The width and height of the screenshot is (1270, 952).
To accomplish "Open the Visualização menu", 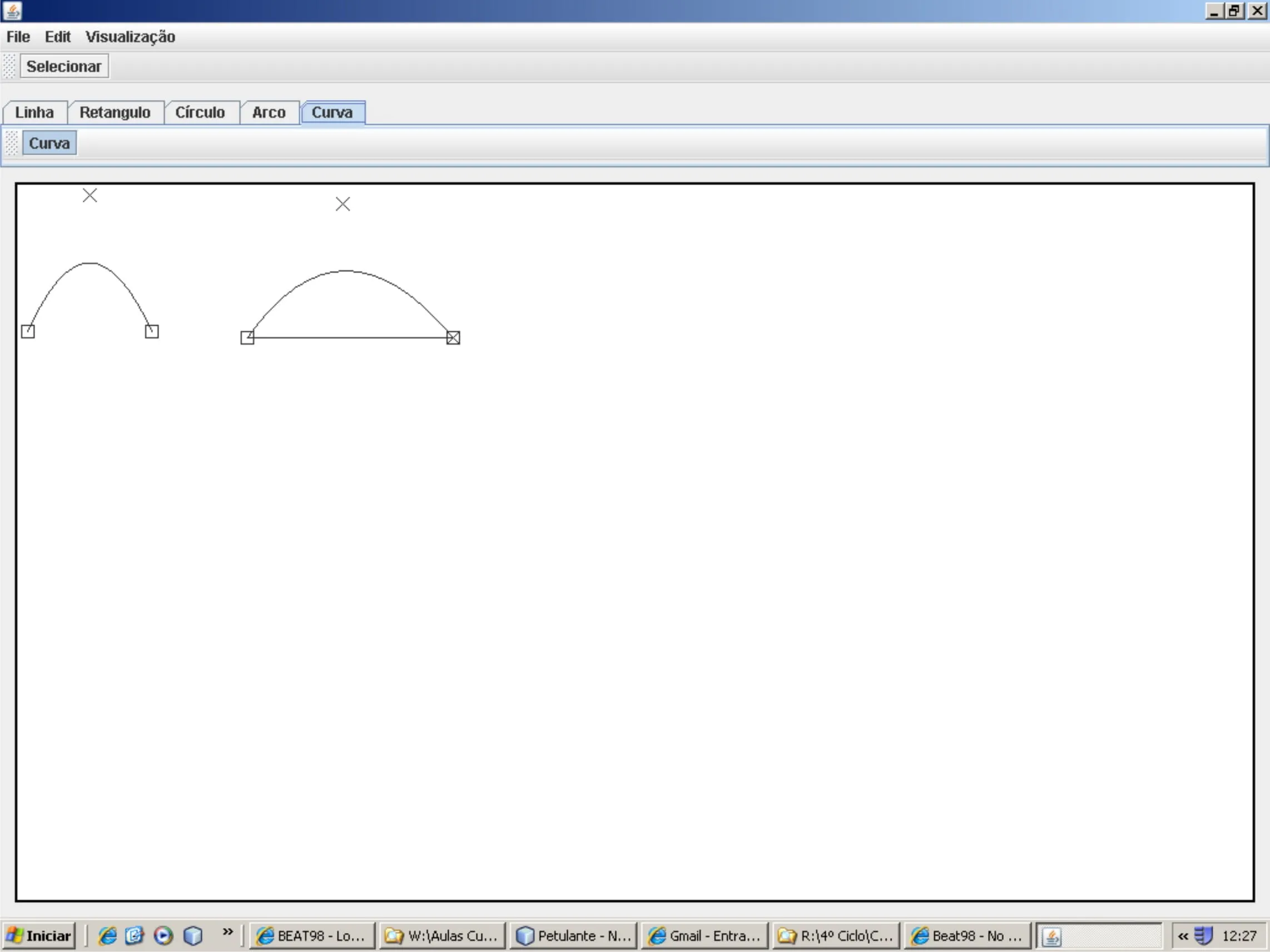I will 130,37.
